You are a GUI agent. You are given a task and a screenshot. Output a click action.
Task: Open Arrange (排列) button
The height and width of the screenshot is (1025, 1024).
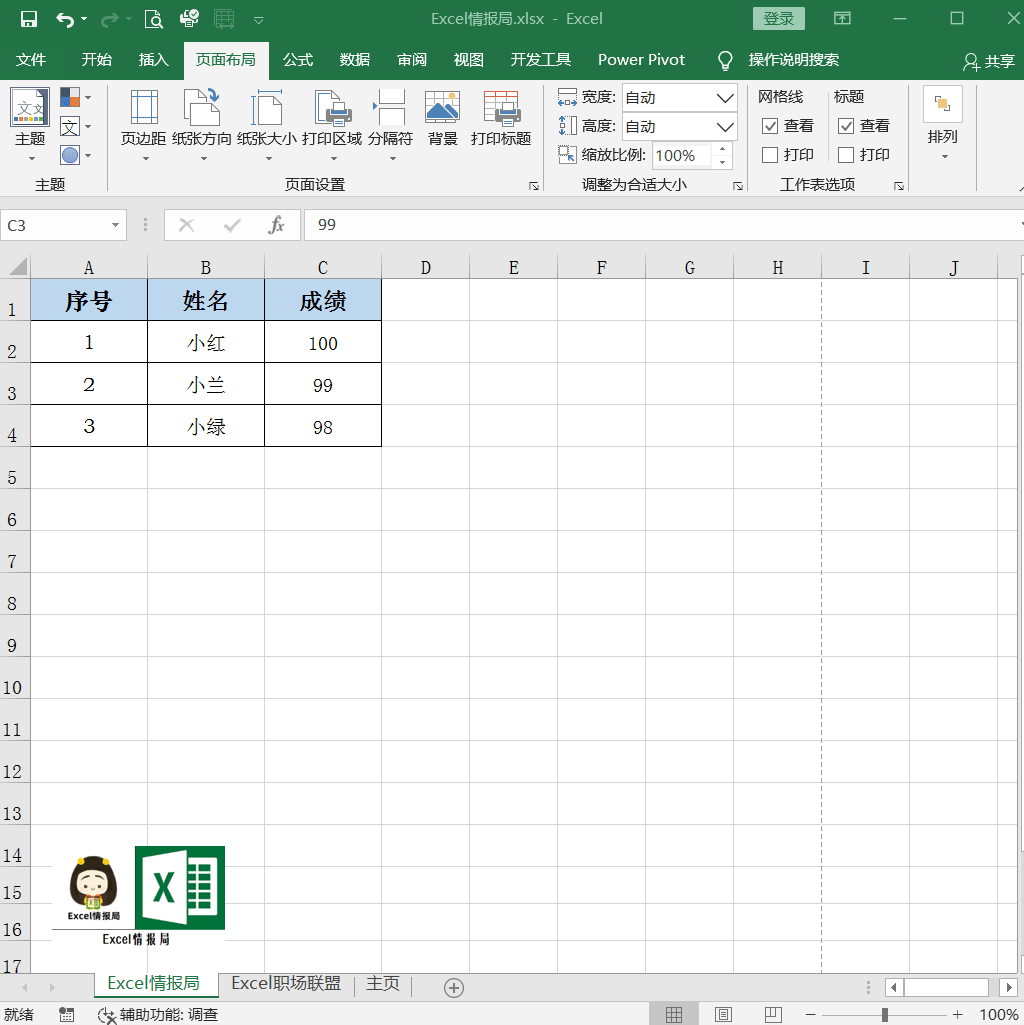(943, 123)
